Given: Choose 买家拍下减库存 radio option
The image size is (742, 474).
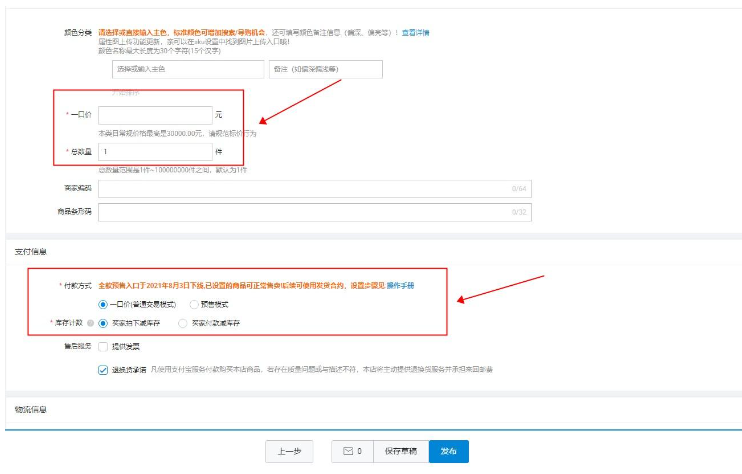Looking at the screenshot, I should [102, 323].
